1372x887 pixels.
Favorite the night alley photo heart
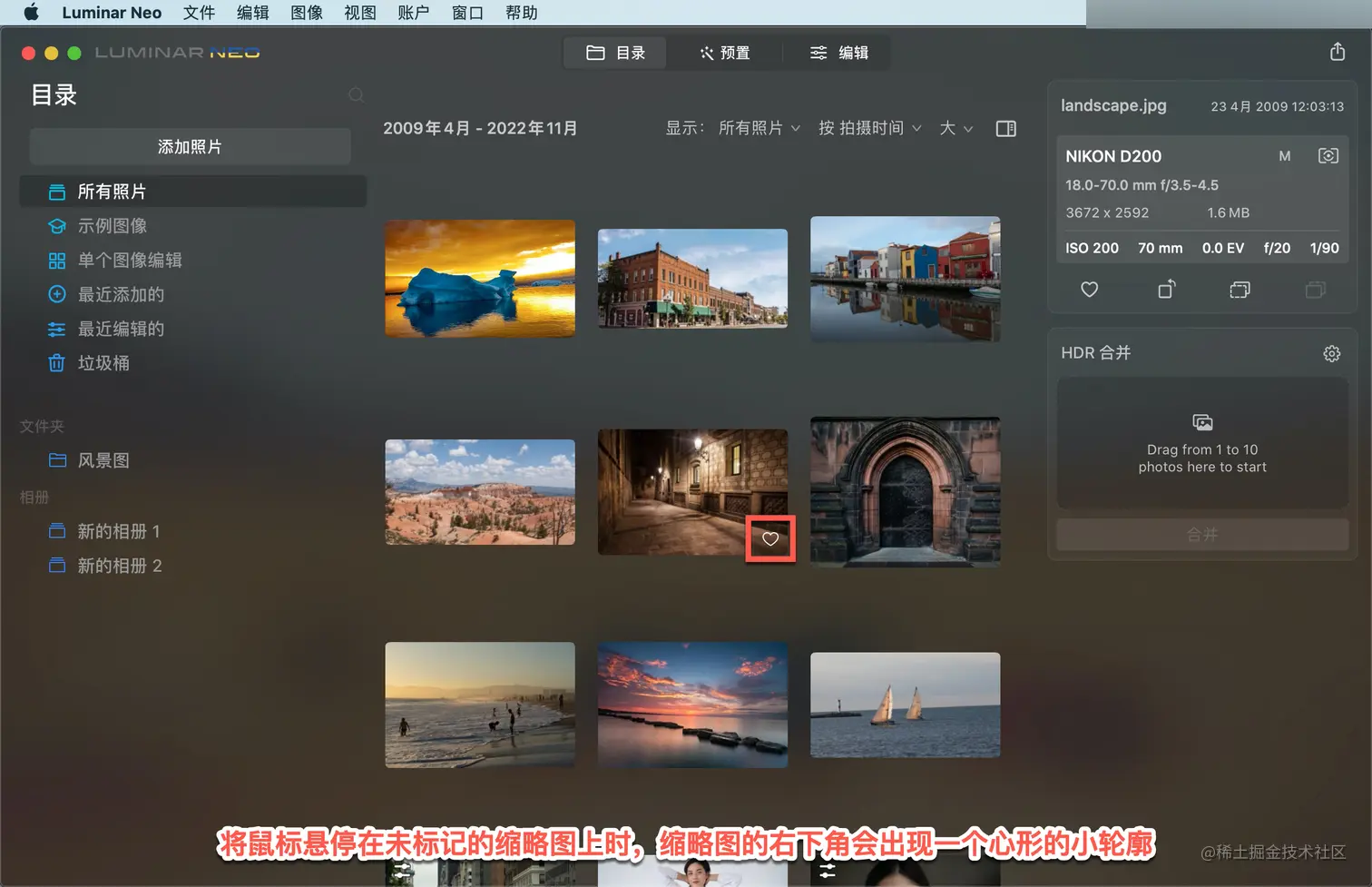[770, 539]
